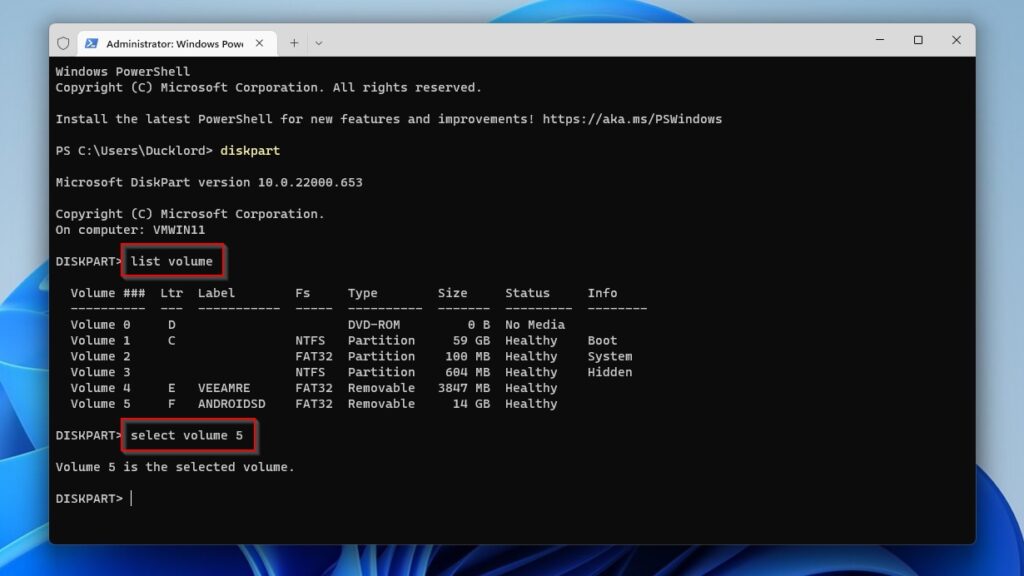Click the 'Volume 0' DVD-ROM row entry
Image resolution: width=1024 pixels, height=576 pixels.
pyautogui.click(x=100, y=325)
